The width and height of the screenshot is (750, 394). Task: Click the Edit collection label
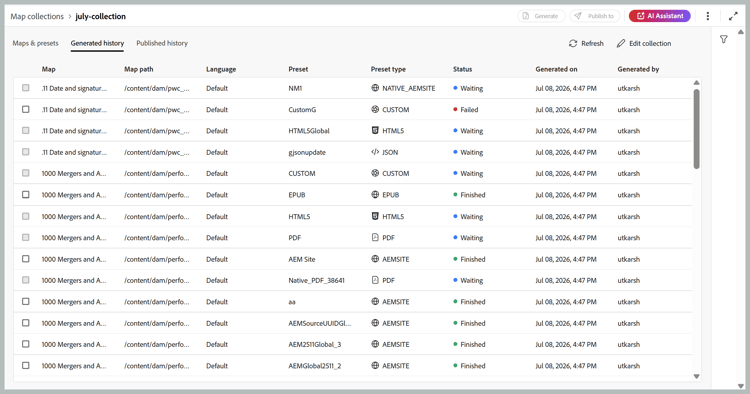[x=650, y=43]
